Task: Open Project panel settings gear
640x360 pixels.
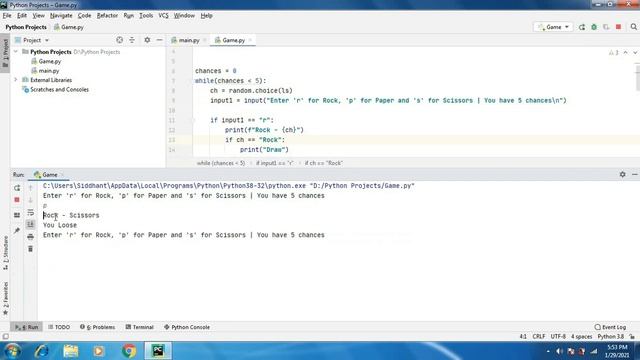Action: [x=147, y=40]
